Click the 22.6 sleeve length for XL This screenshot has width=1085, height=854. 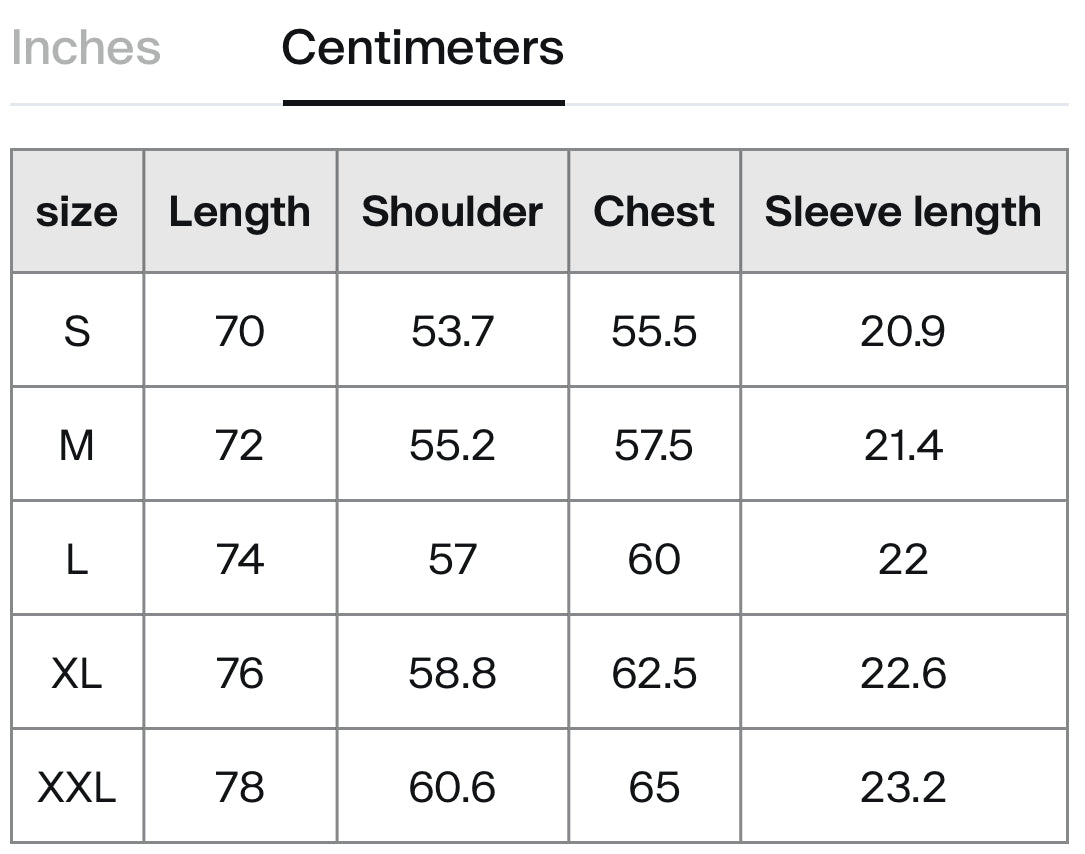click(x=903, y=673)
